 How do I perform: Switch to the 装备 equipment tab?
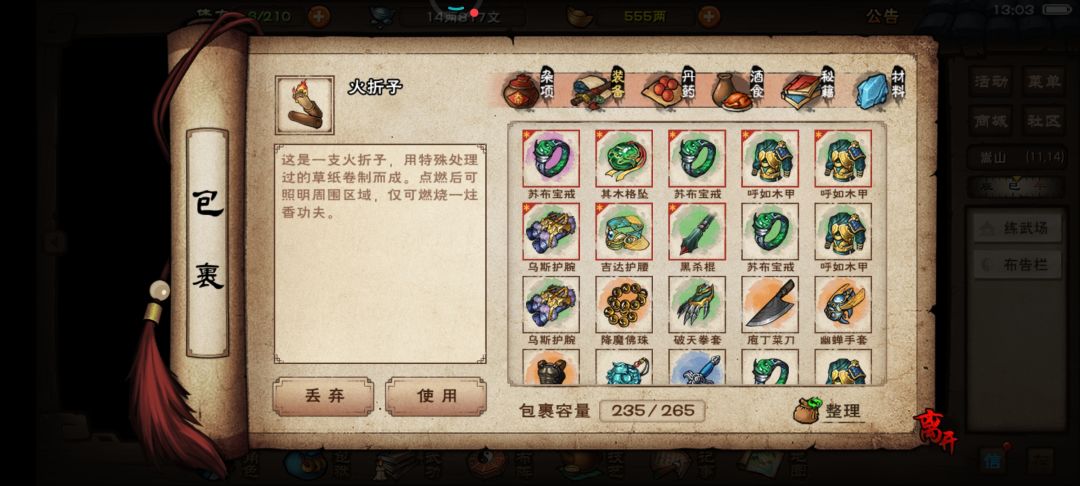(599, 89)
